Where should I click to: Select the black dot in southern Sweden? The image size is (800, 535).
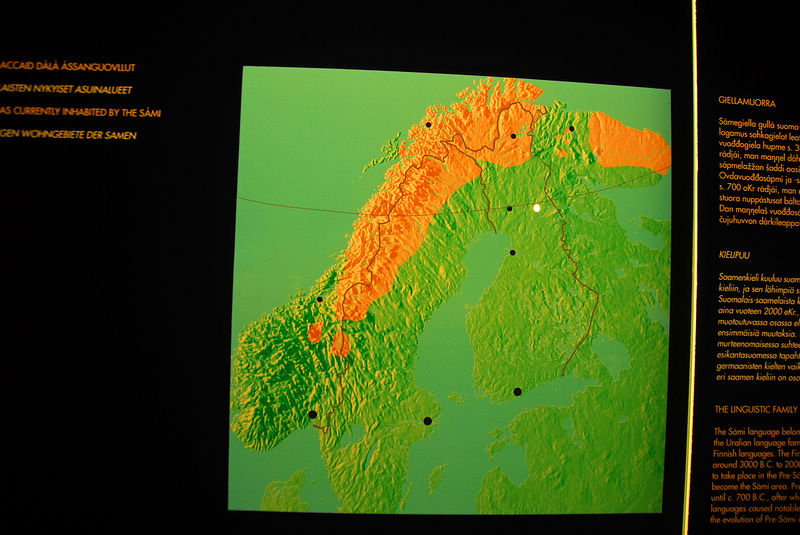428,421
